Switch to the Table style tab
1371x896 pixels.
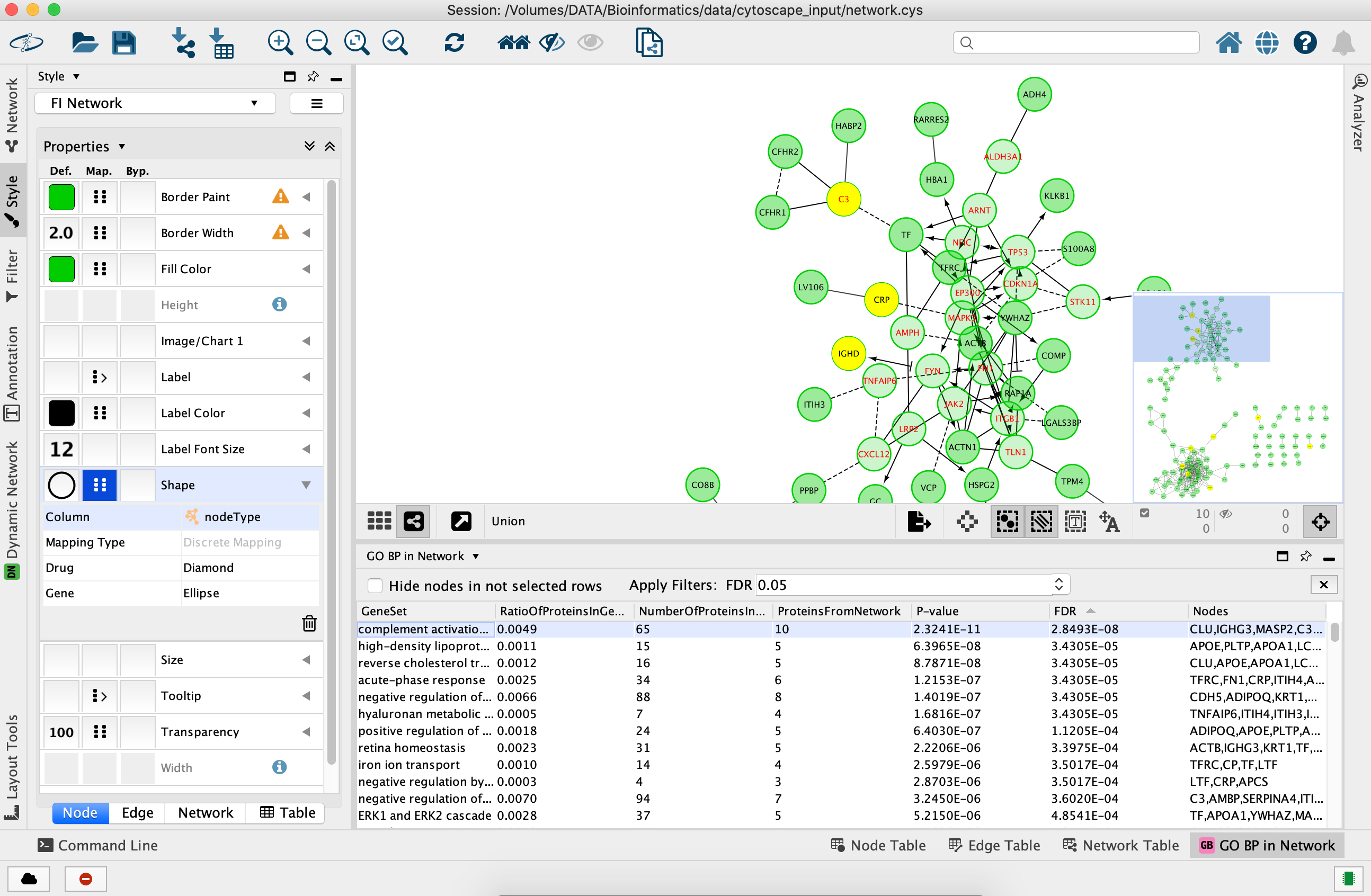pyautogui.click(x=287, y=812)
